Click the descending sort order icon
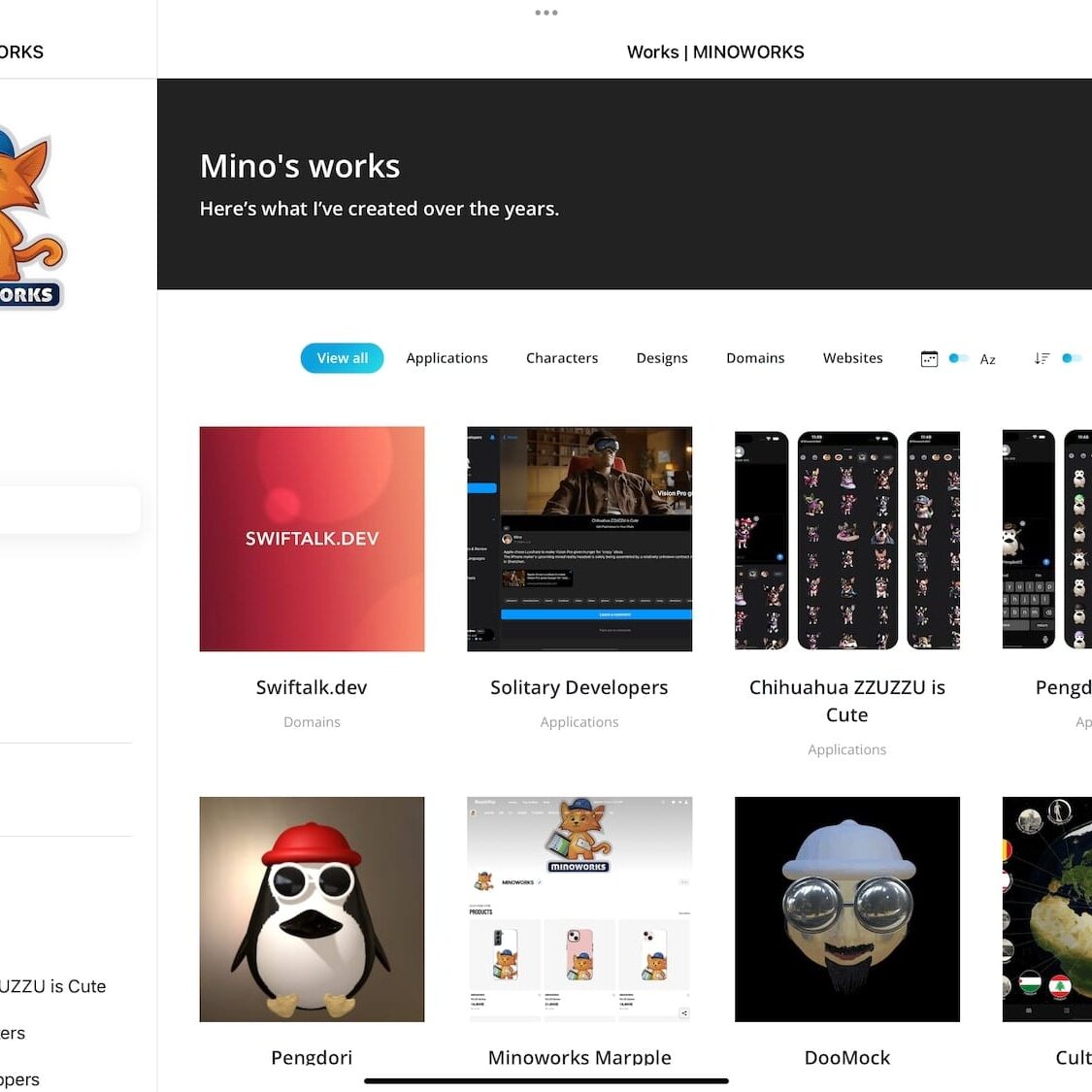This screenshot has height=1092, width=1092. click(1042, 359)
